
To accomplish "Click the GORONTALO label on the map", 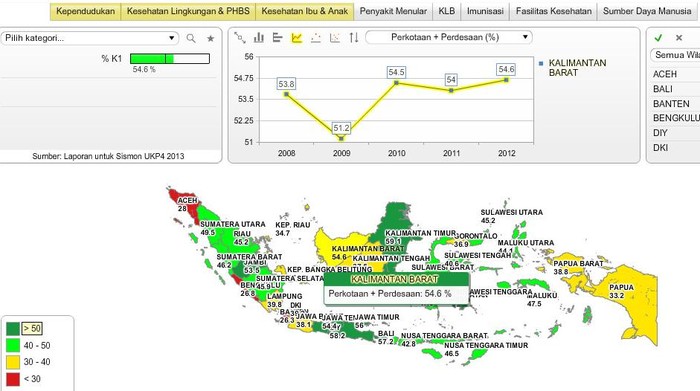I will (x=476, y=236).
